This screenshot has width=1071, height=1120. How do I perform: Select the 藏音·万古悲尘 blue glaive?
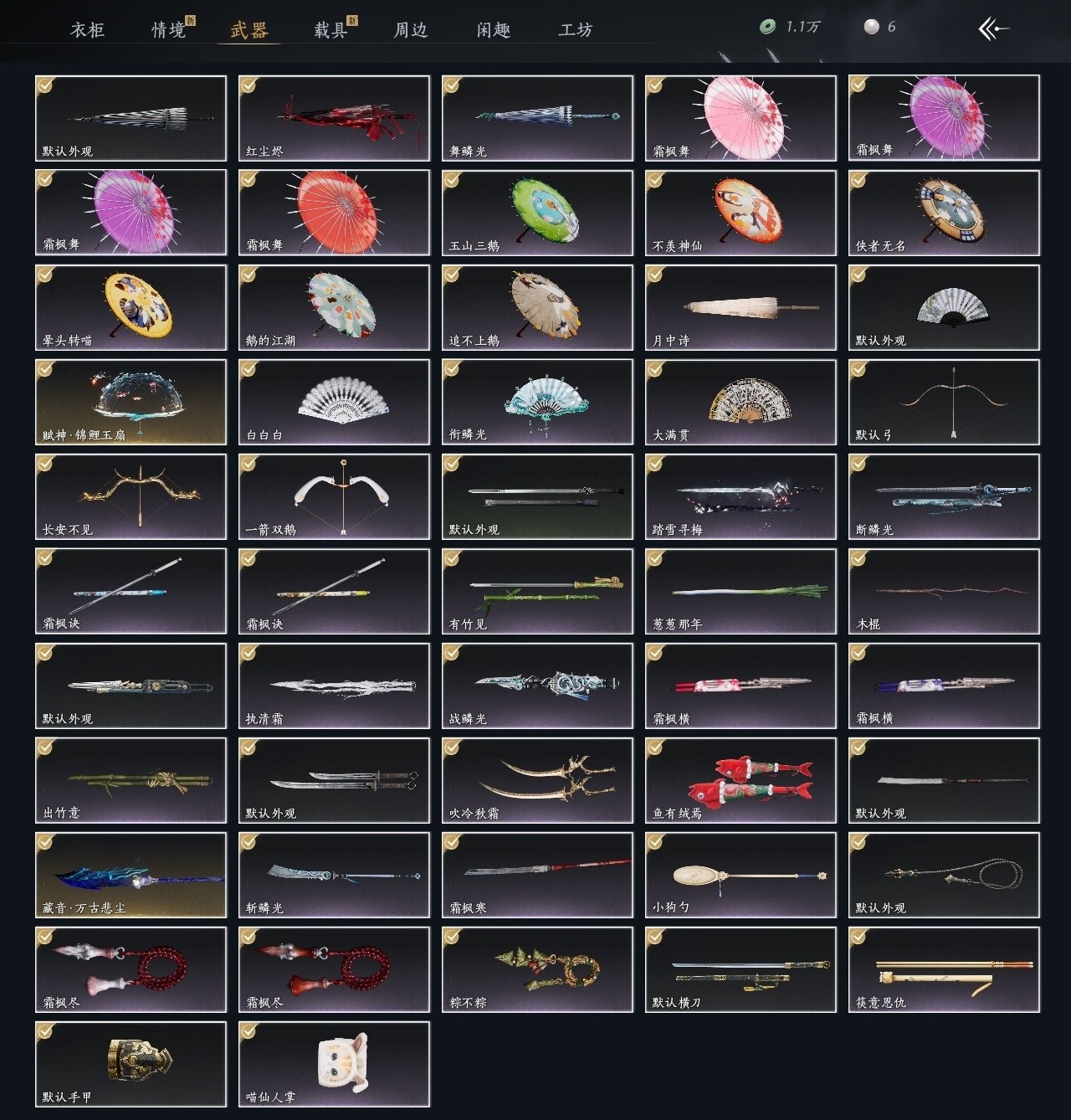(x=131, y=875)
